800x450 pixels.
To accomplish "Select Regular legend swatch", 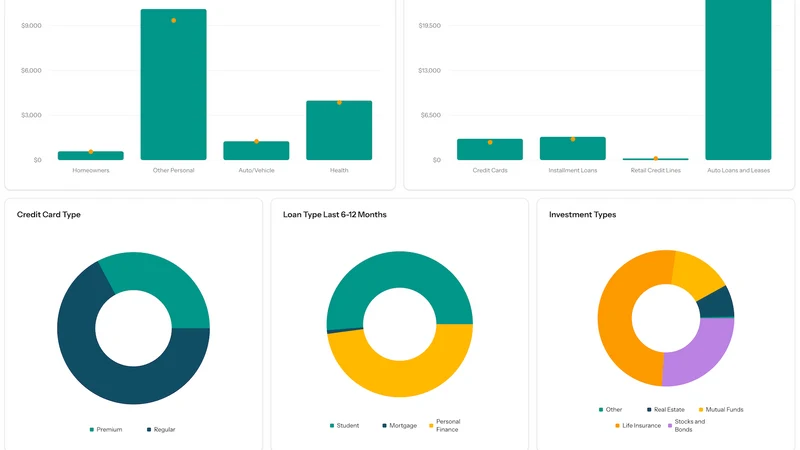I will click(x=149, y=430).
